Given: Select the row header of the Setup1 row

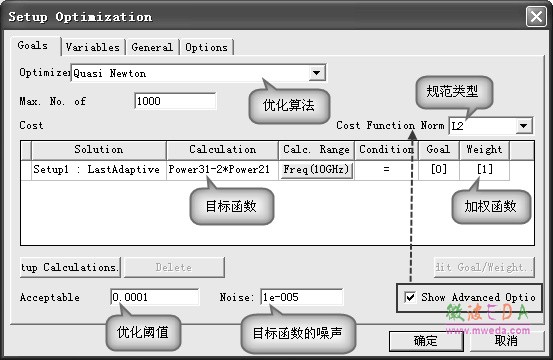Looking at the screenshot, I should coord(26,170).
